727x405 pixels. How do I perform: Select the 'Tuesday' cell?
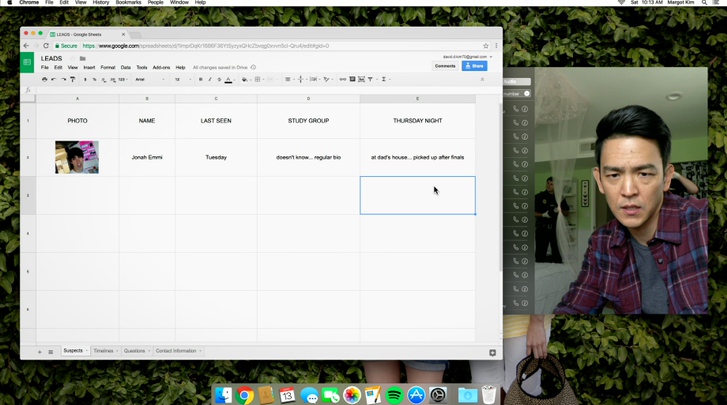(216, 158)
